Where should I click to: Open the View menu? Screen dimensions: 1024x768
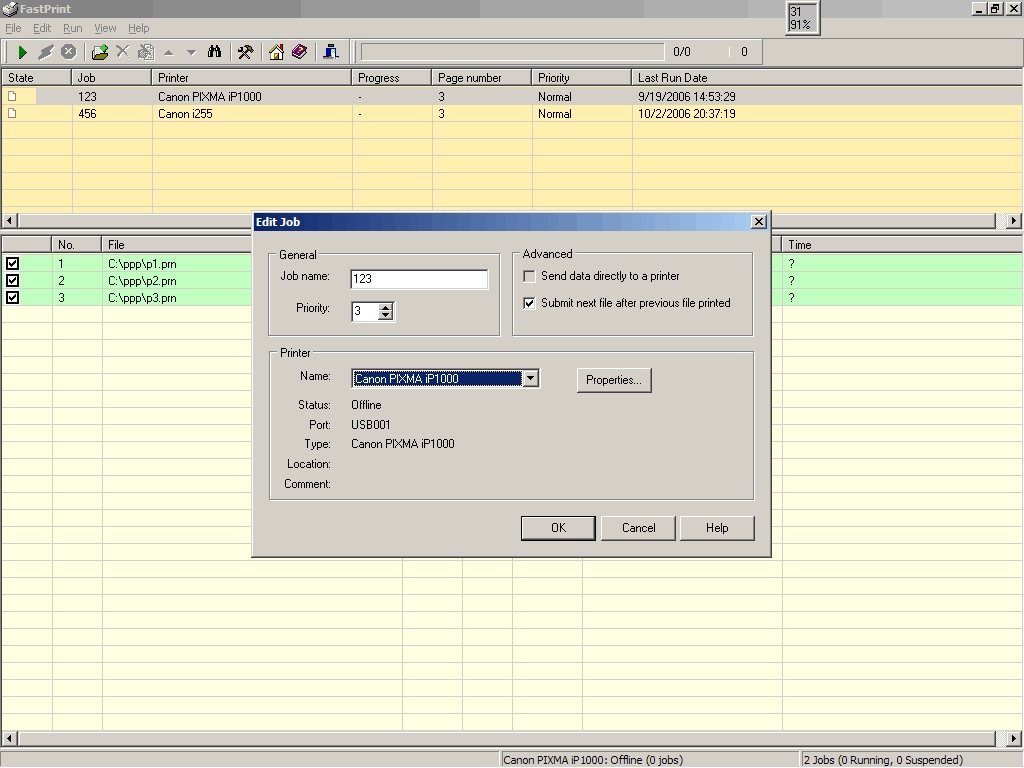click(x=104, y=28)
